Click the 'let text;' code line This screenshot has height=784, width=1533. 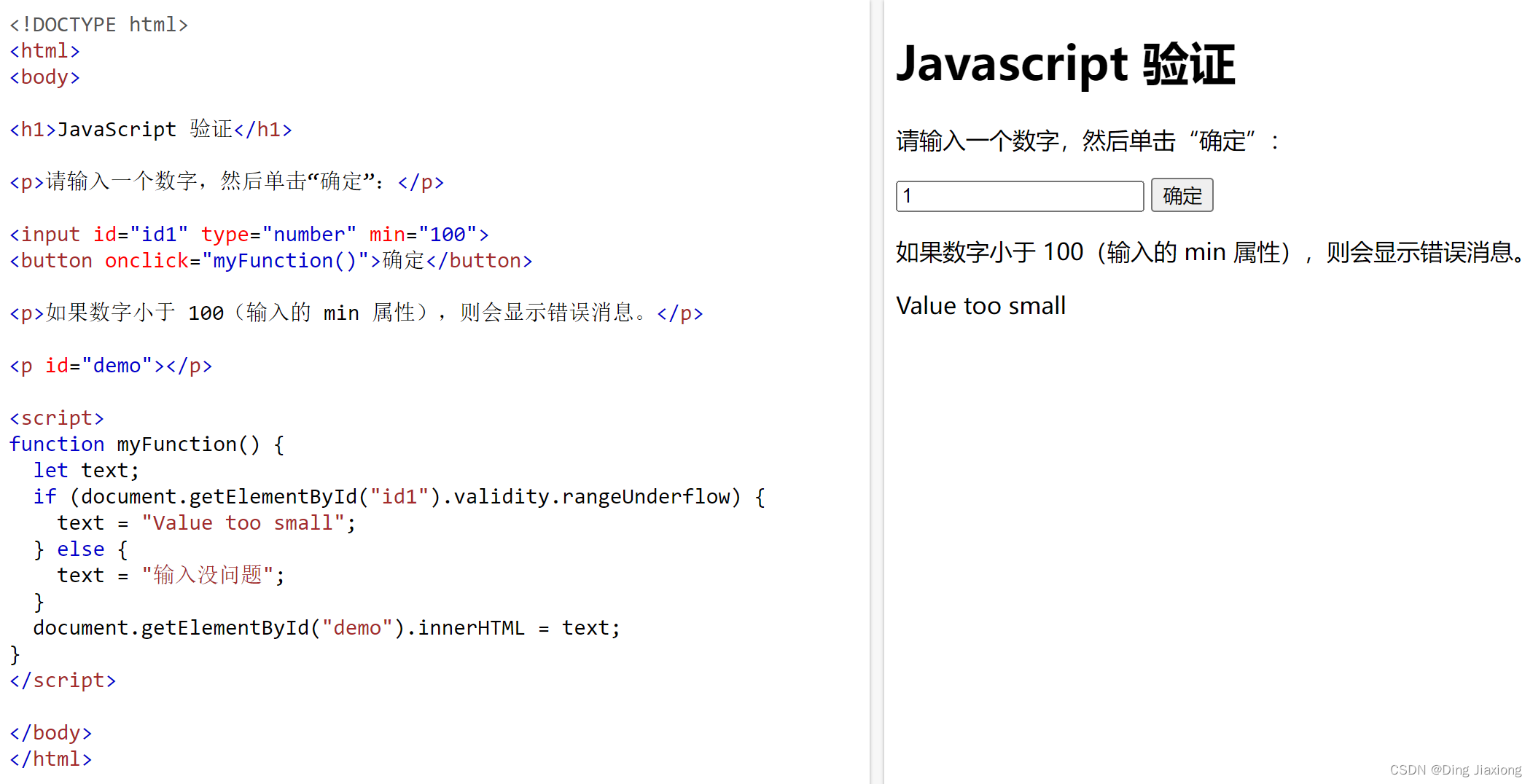(85, 471)
